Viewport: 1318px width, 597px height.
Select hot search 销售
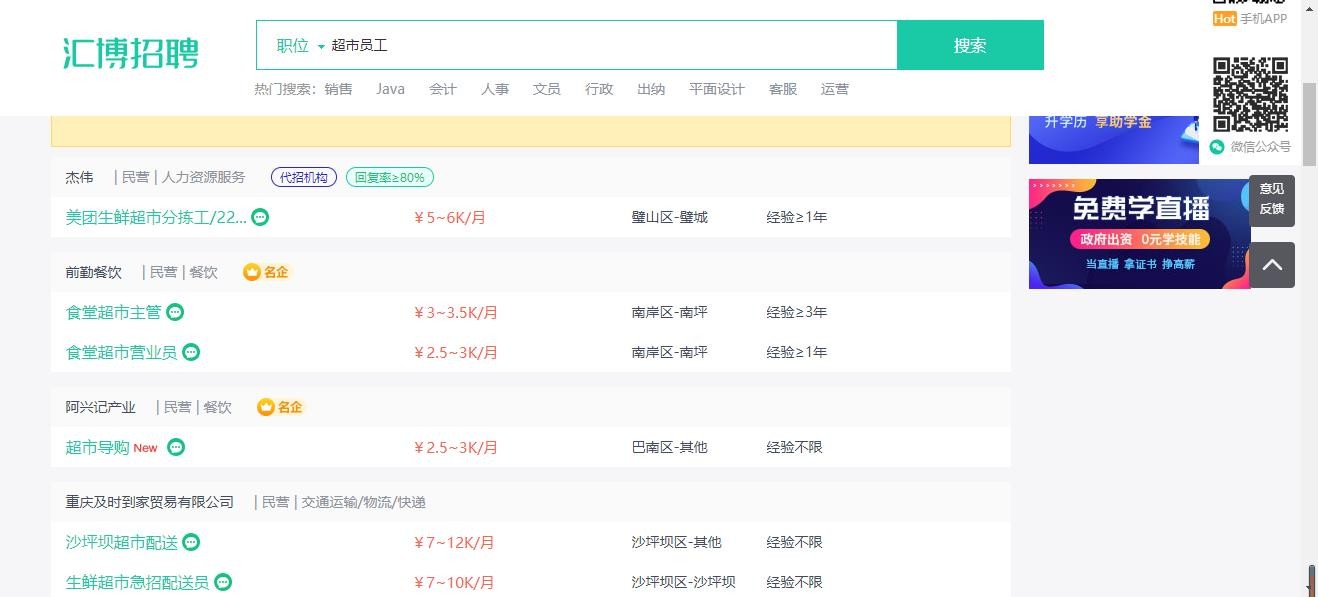[338, 89]
